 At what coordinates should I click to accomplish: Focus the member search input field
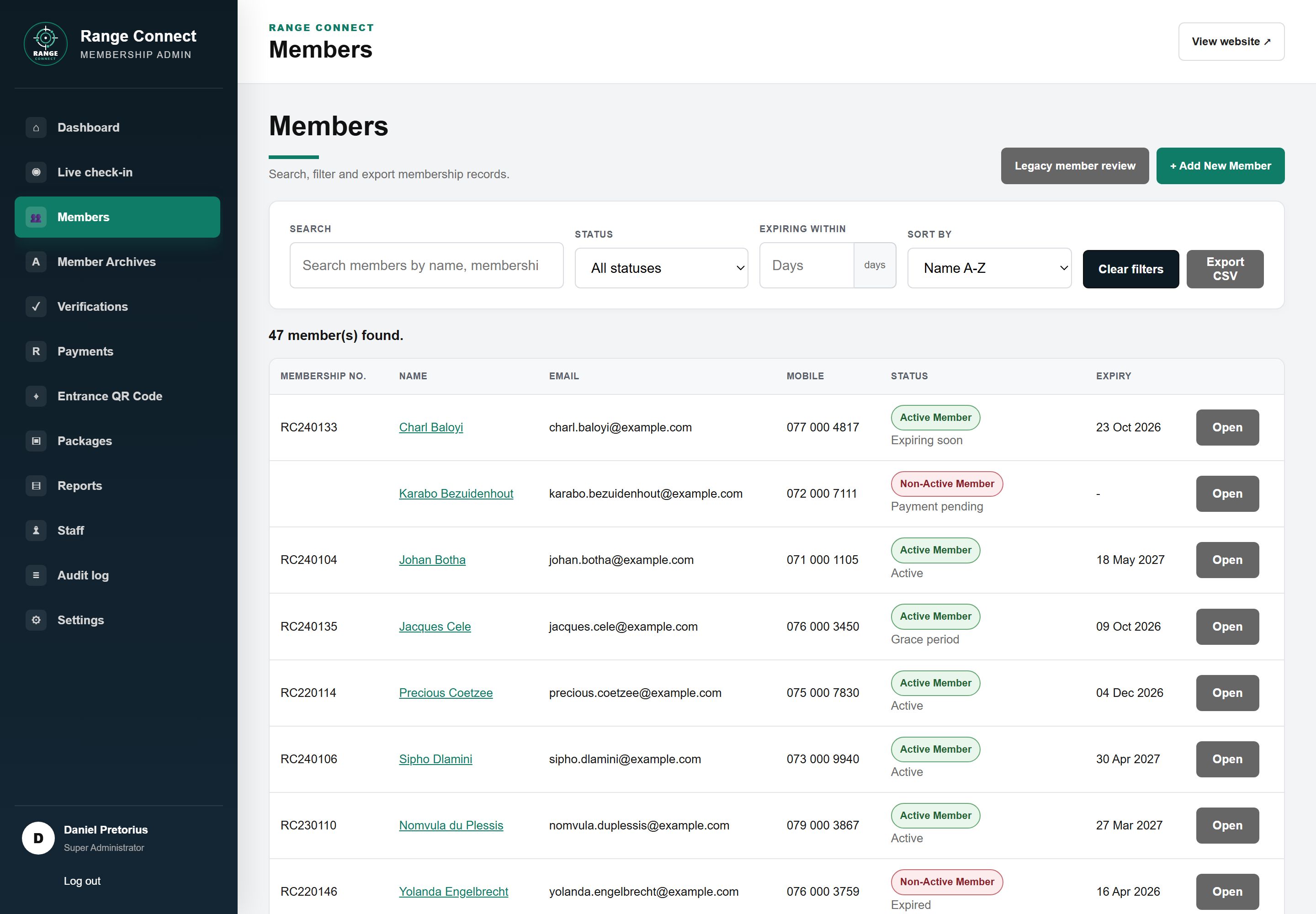click(x=426, y=265)
